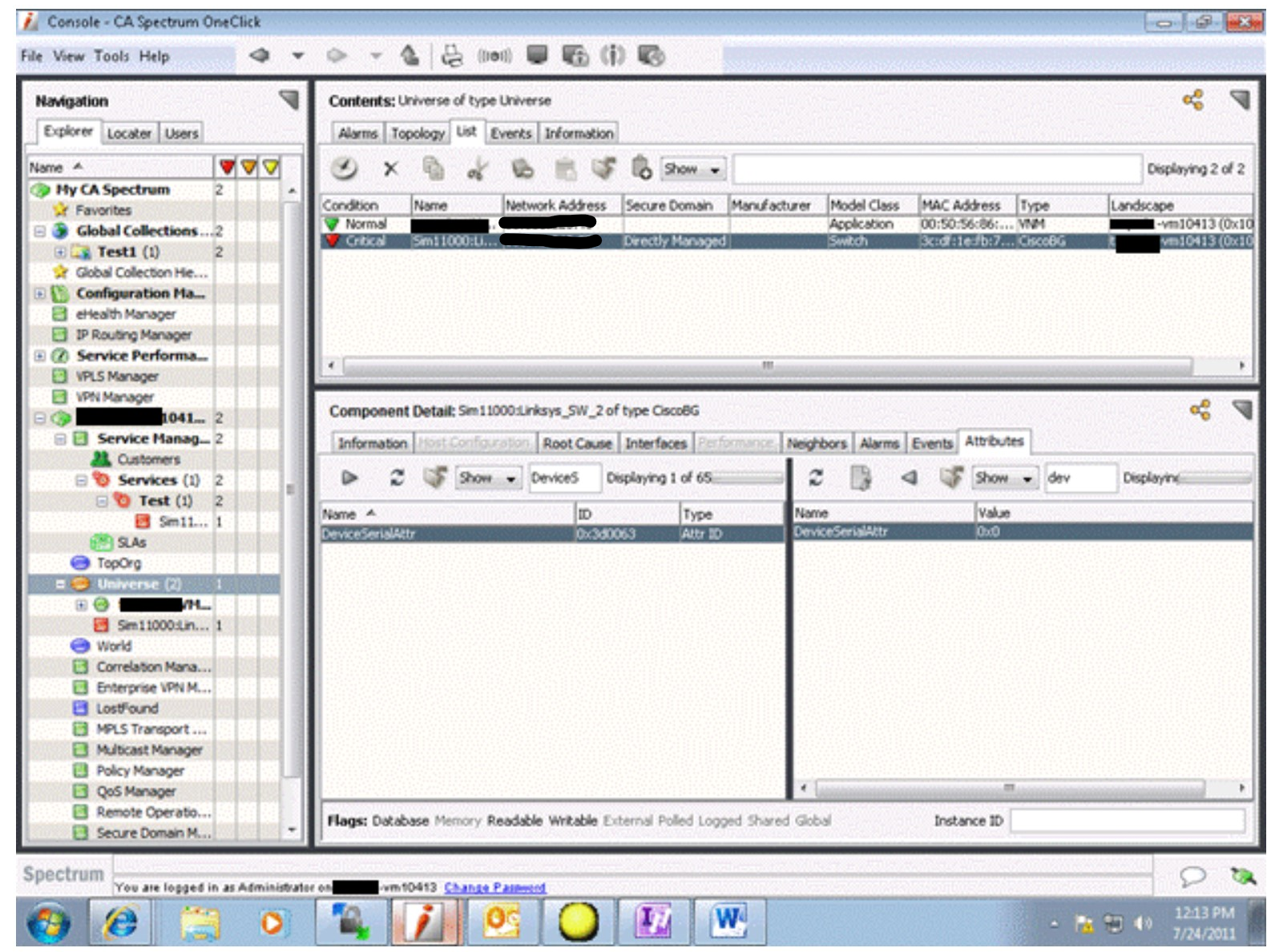Image resolution: width=1267 pixels, height=952 pixels.
Task: Click the discovery radio-wave icon in main toolbar
Action: 494,55
